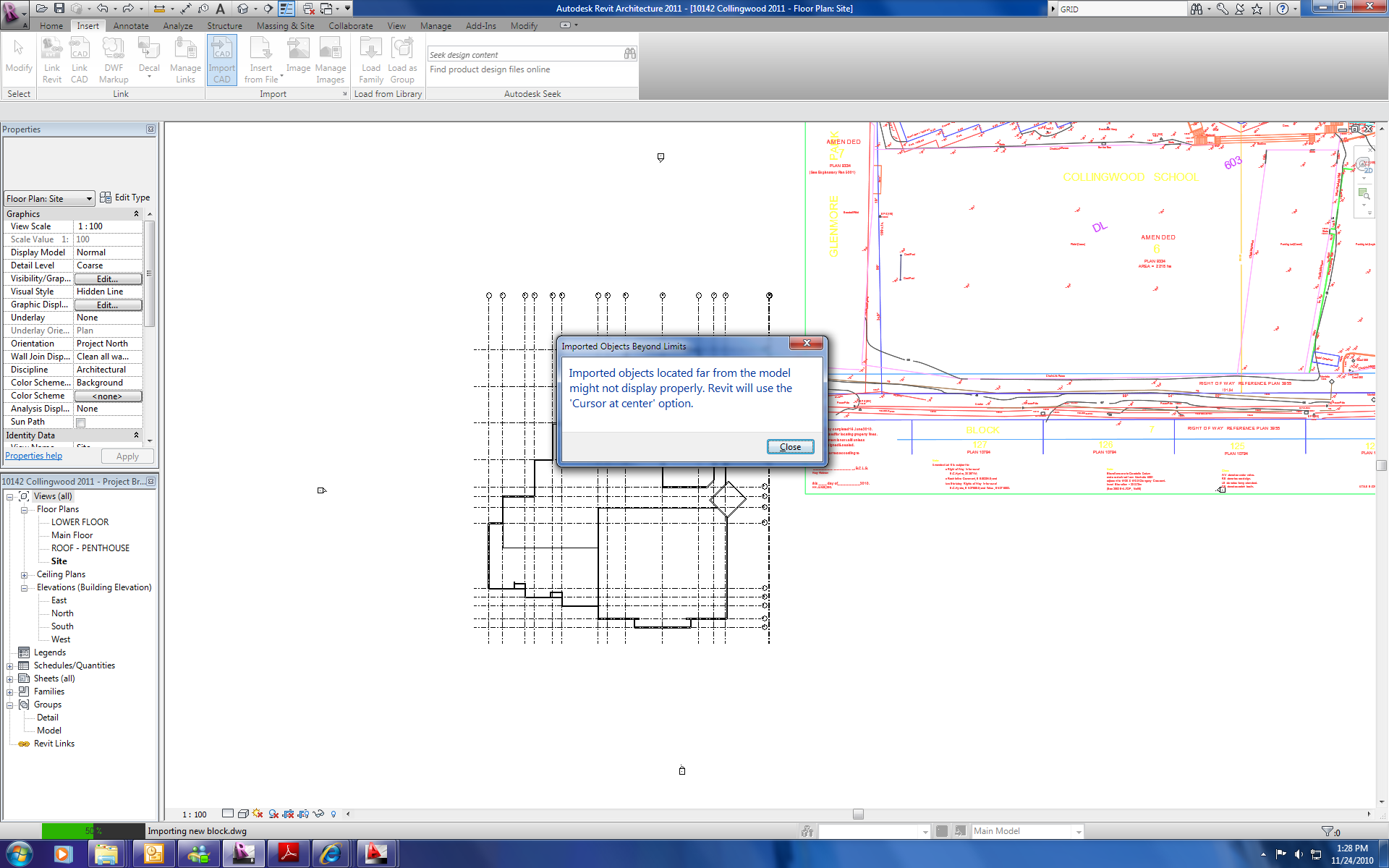Click Close in the Imported Objects dialog
Screen dimensions: 1389x868
click(790, 447)
